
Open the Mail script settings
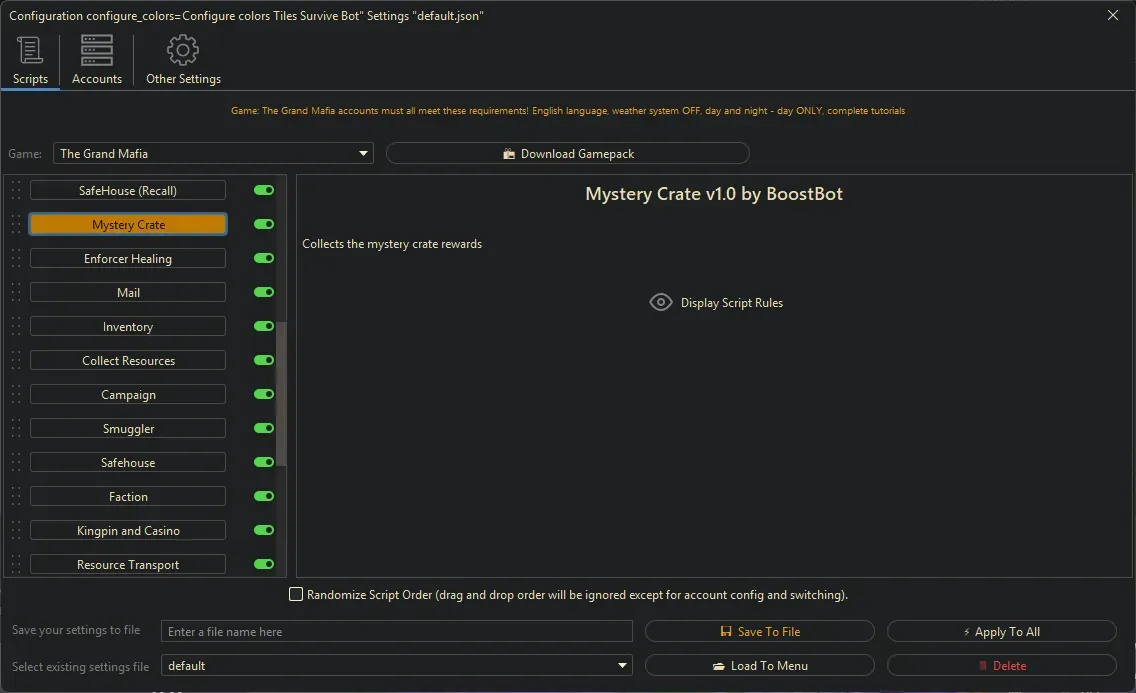pos(128,293)
